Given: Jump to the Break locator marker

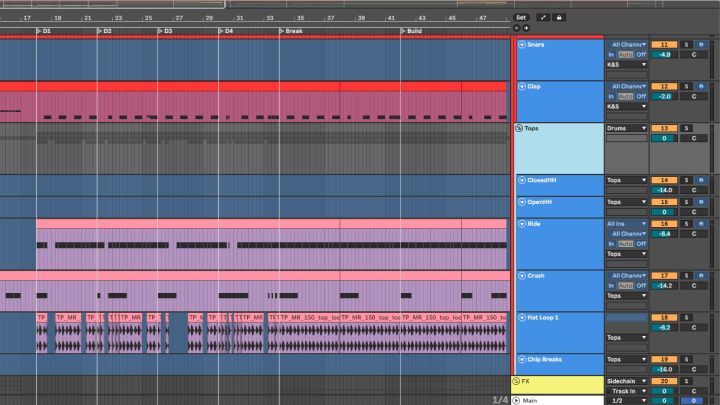Looking at the screenshot, I should coord(291,31).
